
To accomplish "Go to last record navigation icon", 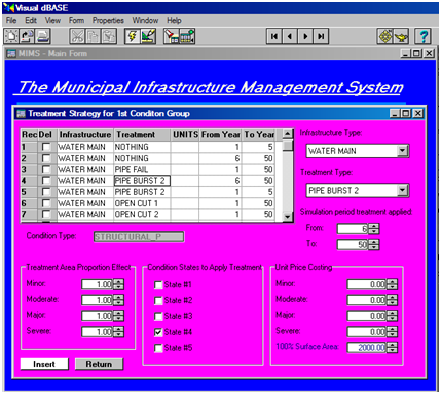I will 321,36.
